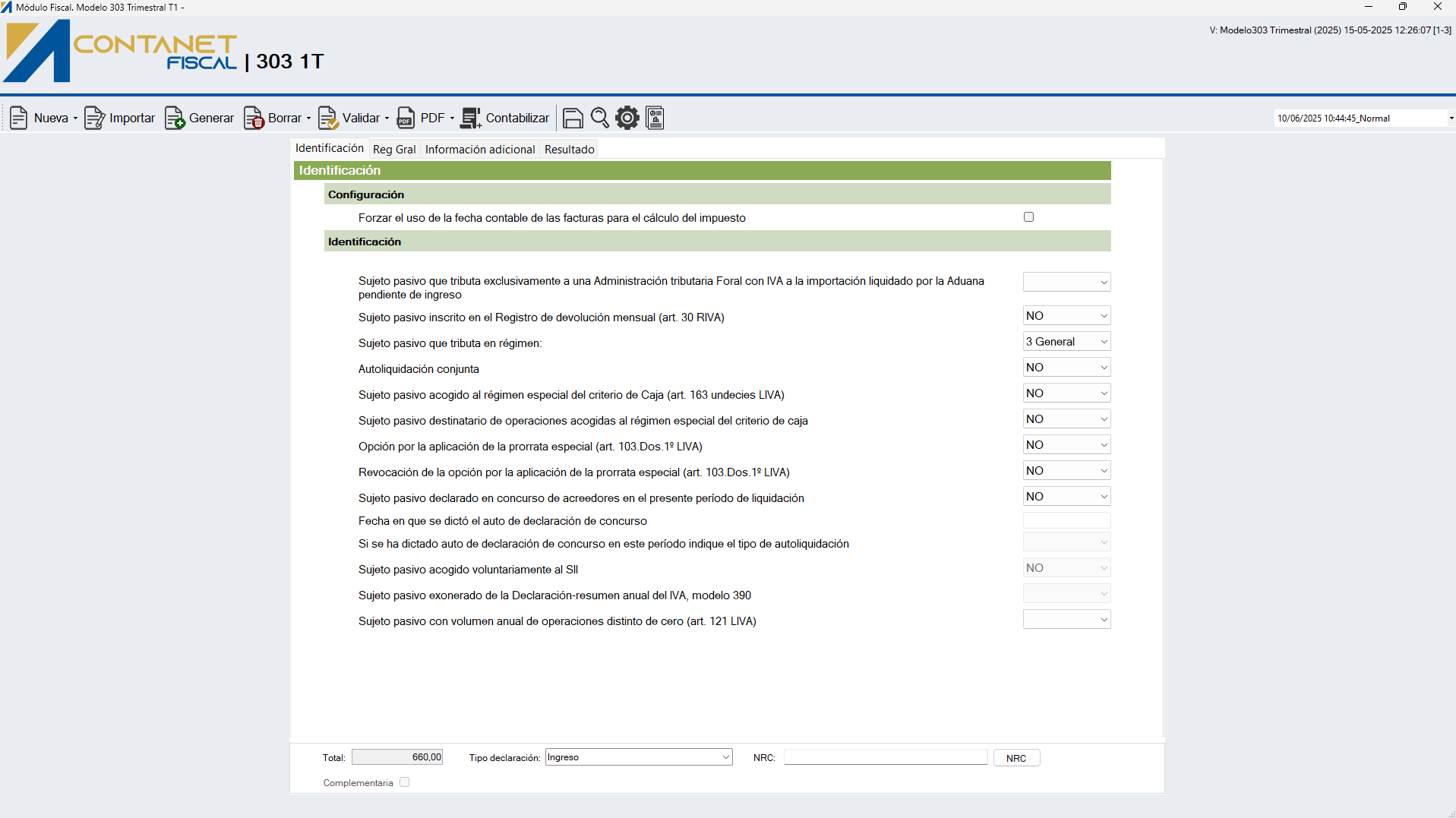Click the Nueva document icon
The image size is (1456, 818).
tap(19, 118)
